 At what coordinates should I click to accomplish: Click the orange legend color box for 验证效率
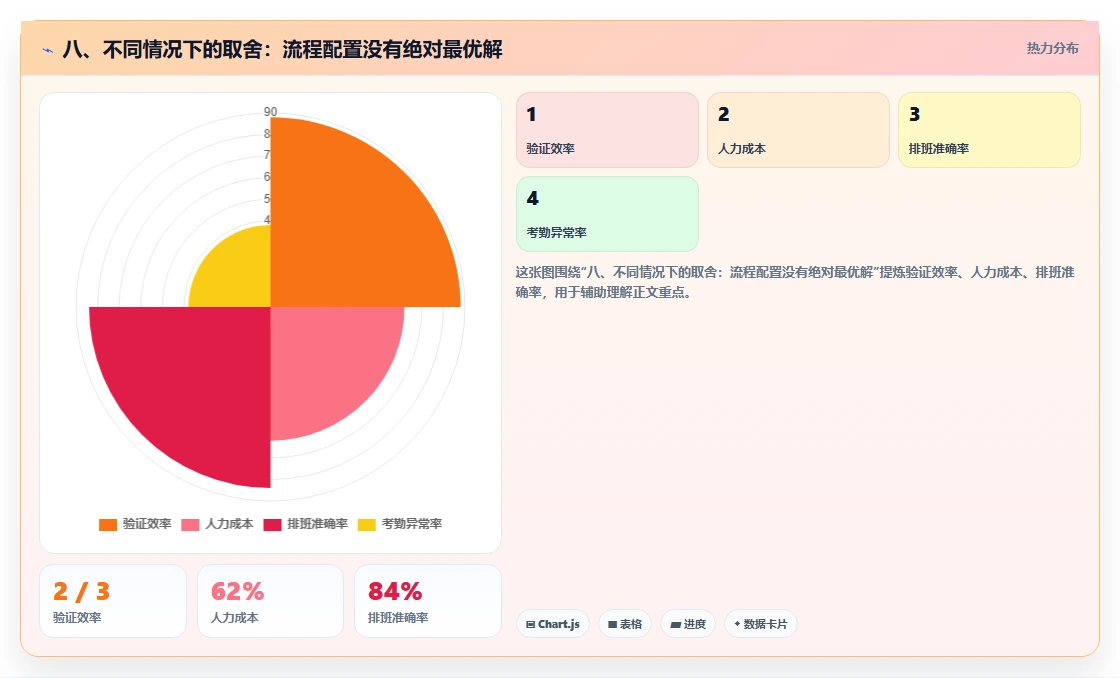[108, 524]
